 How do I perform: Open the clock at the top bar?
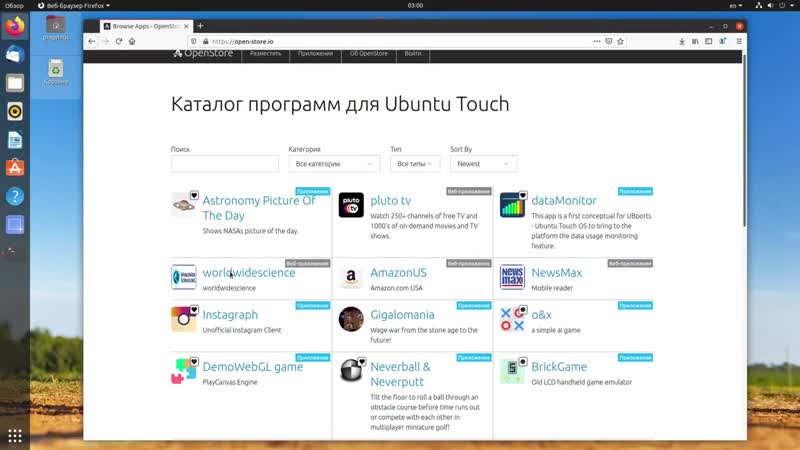click(x=415, y=6)
